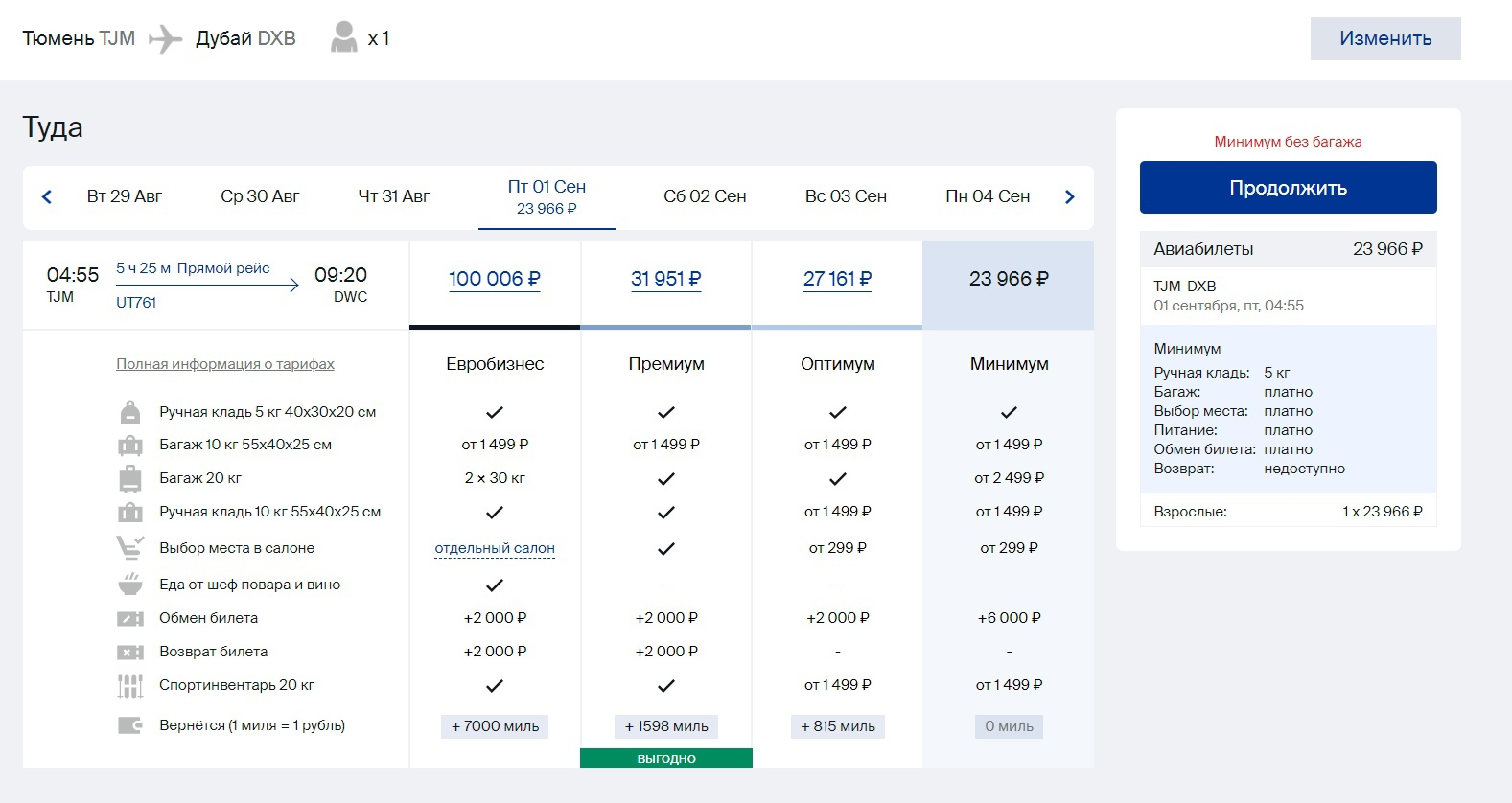Click the 0 миль badge
The height and width of the screenshot is (803, 1512).
[x=1009, y=726]
